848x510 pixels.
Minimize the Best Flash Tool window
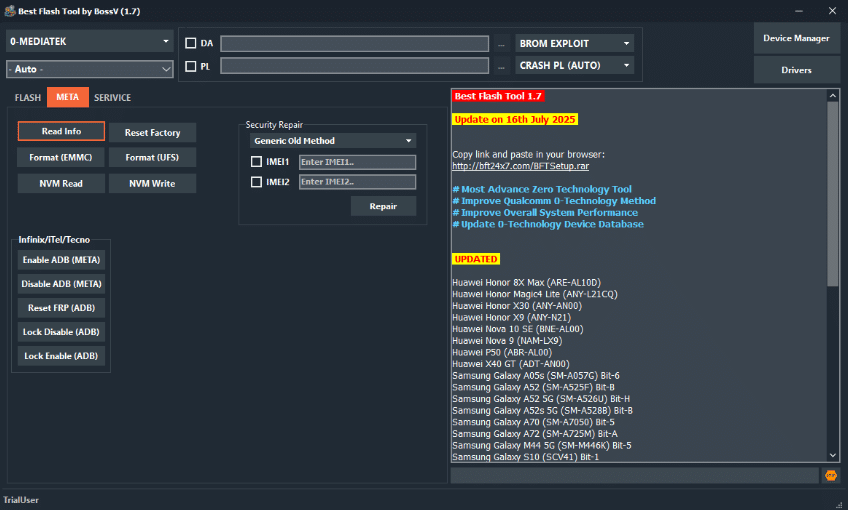coord(773,11)
